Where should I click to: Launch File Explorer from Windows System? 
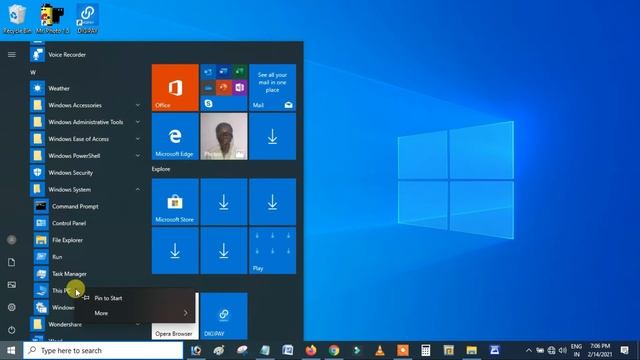88,240
